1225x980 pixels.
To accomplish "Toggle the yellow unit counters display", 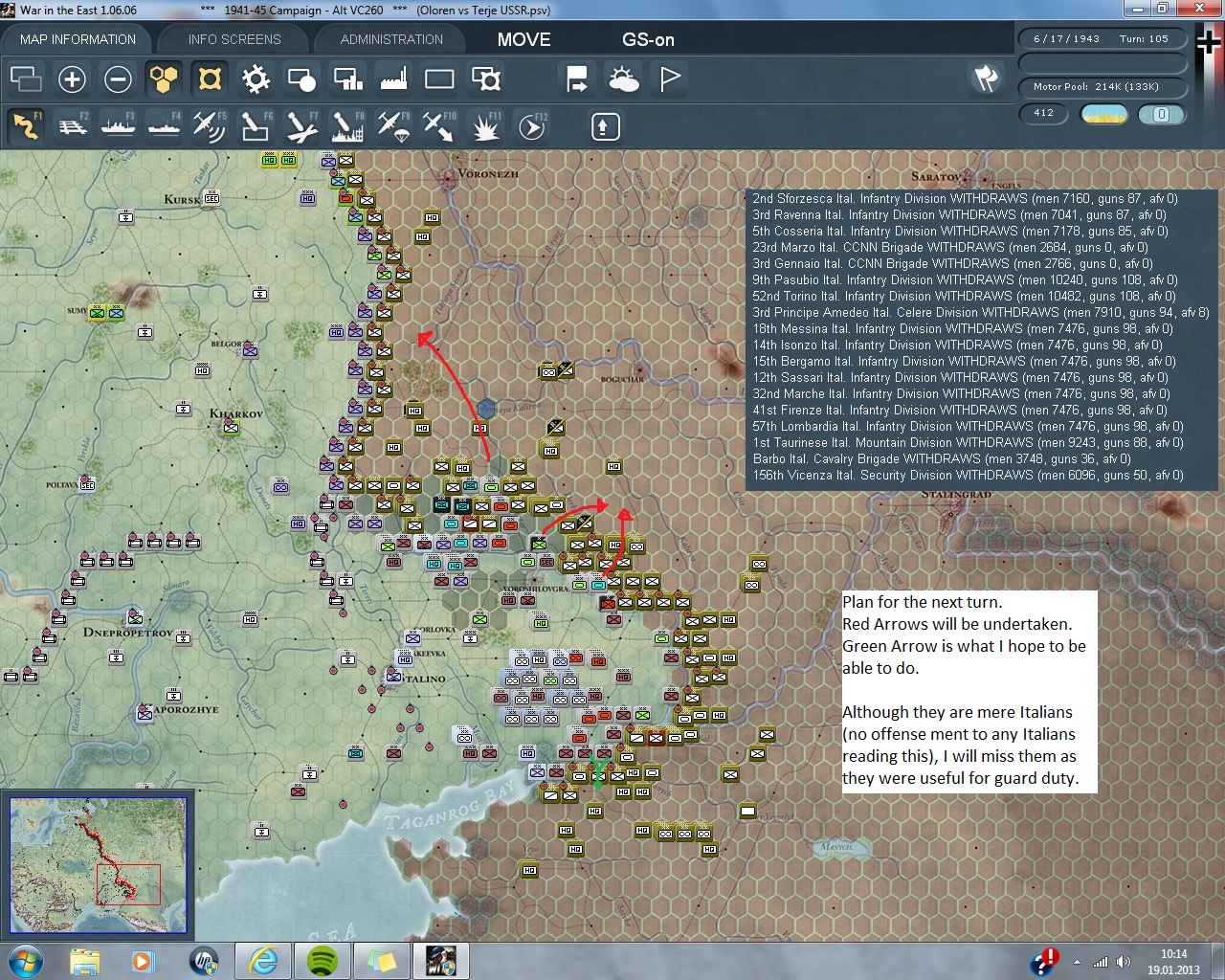I will point(210,78).
